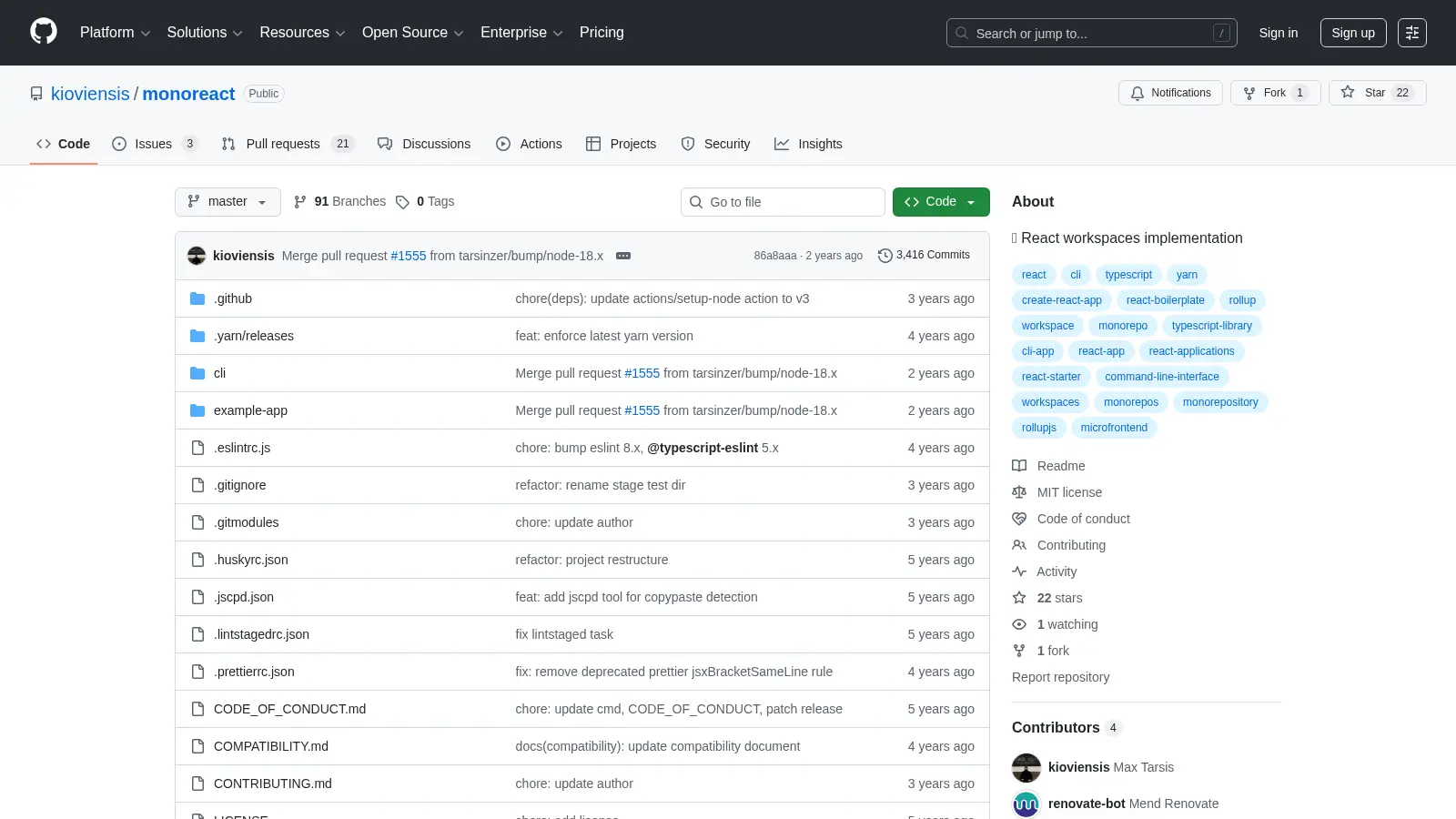This screenshot has height=819, width=1456.
Task: Open the Pull requests tab
Action: 288,144
